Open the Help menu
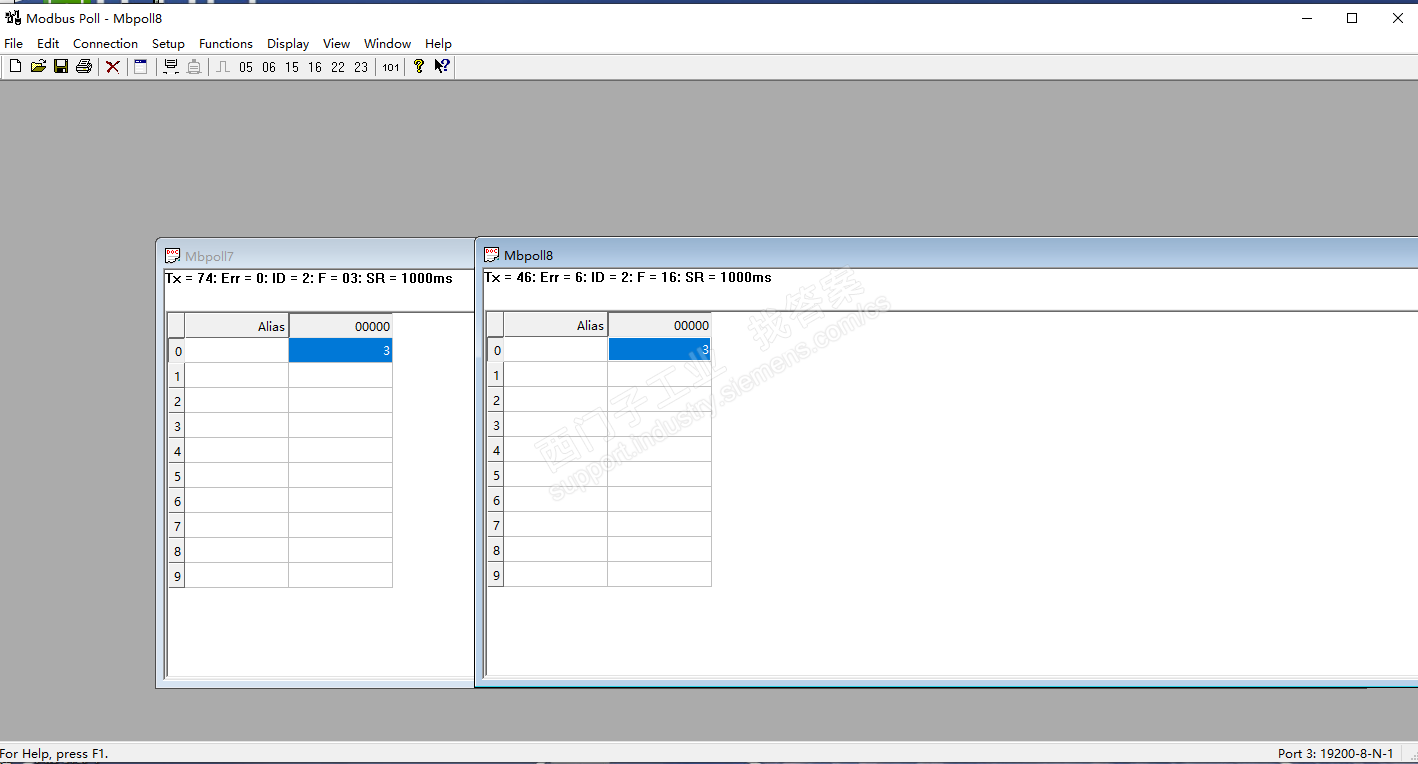 [x=438, y=44]
